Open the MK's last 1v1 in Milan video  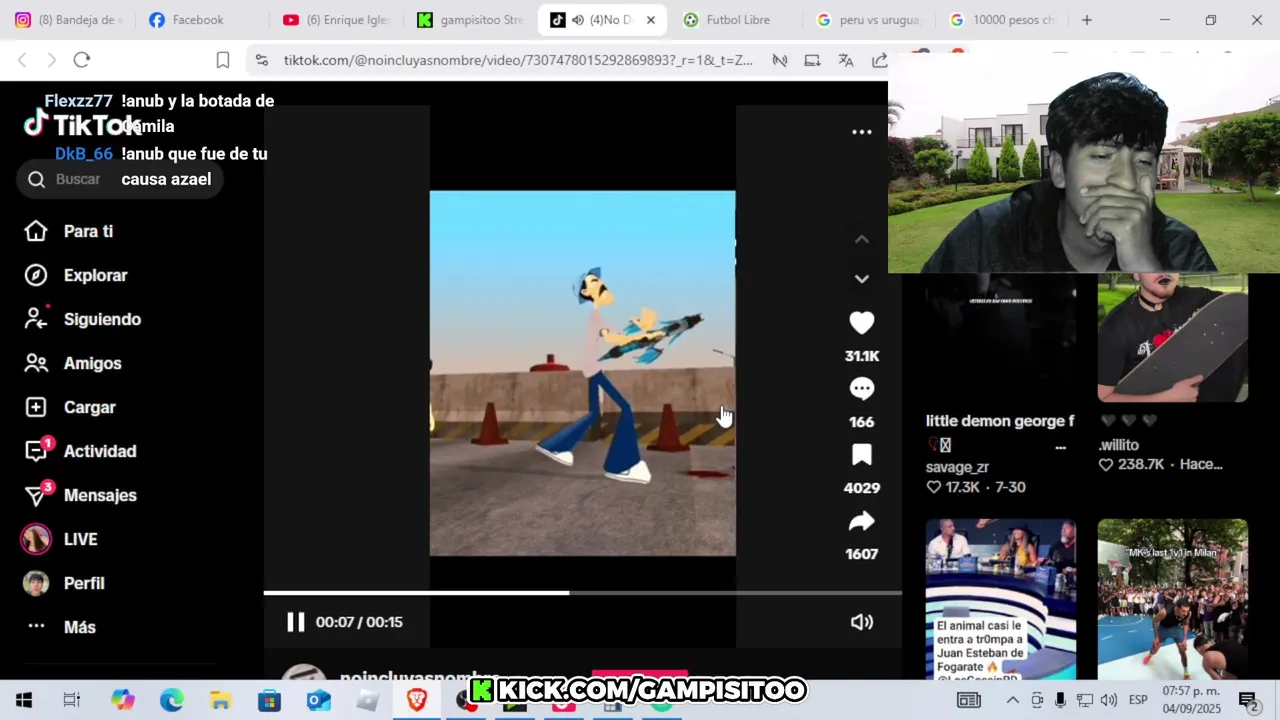(x=1172, y=599)
